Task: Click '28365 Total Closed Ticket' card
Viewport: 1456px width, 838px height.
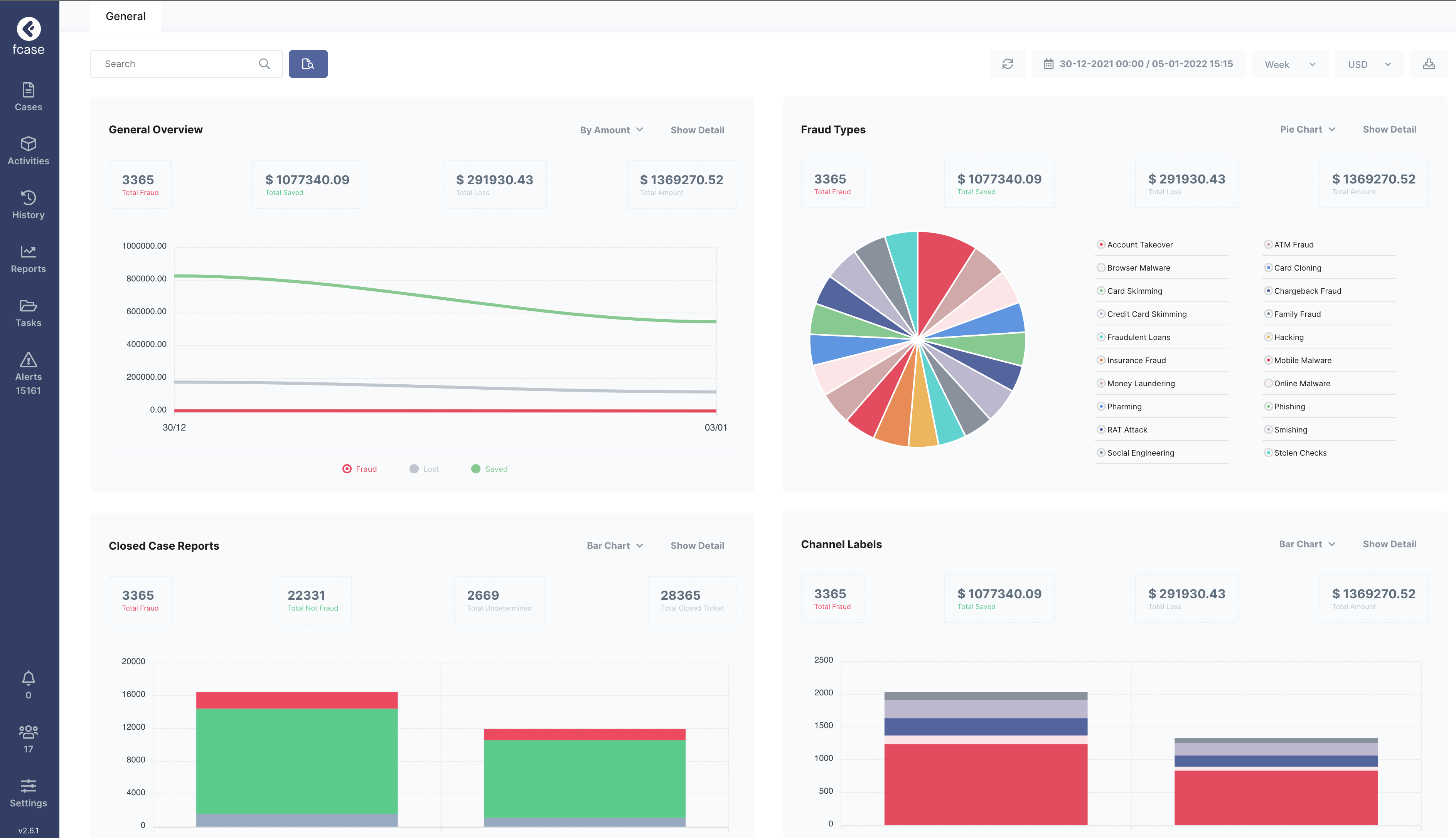Action: point(691,600)
